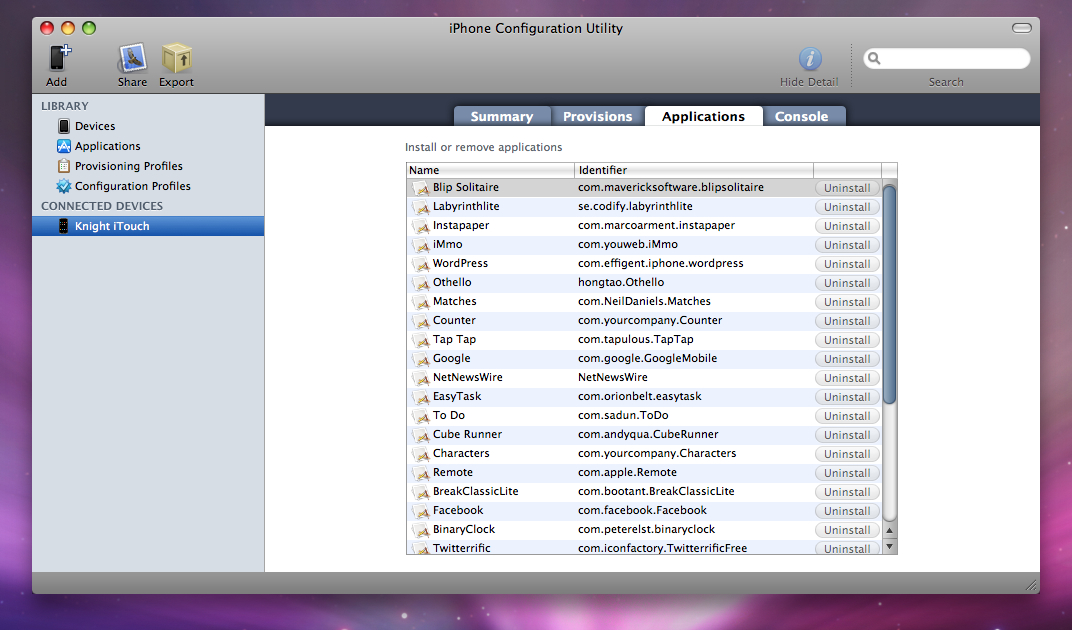The height and width of the screenshot is (630, 1072).
Task: Toggle the toolbar pill button in title bar
Action: coord(1021,28)
